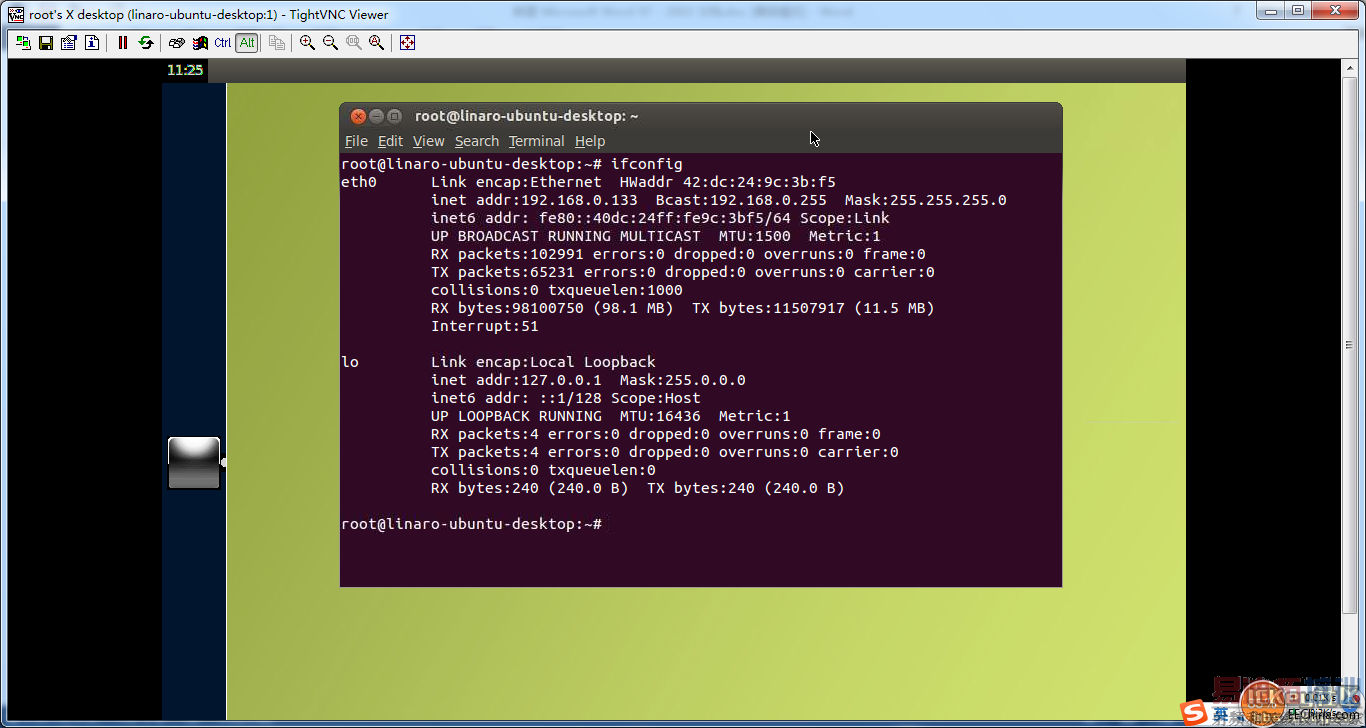Zoom out with the minus magnifier icon

point(331,43)
